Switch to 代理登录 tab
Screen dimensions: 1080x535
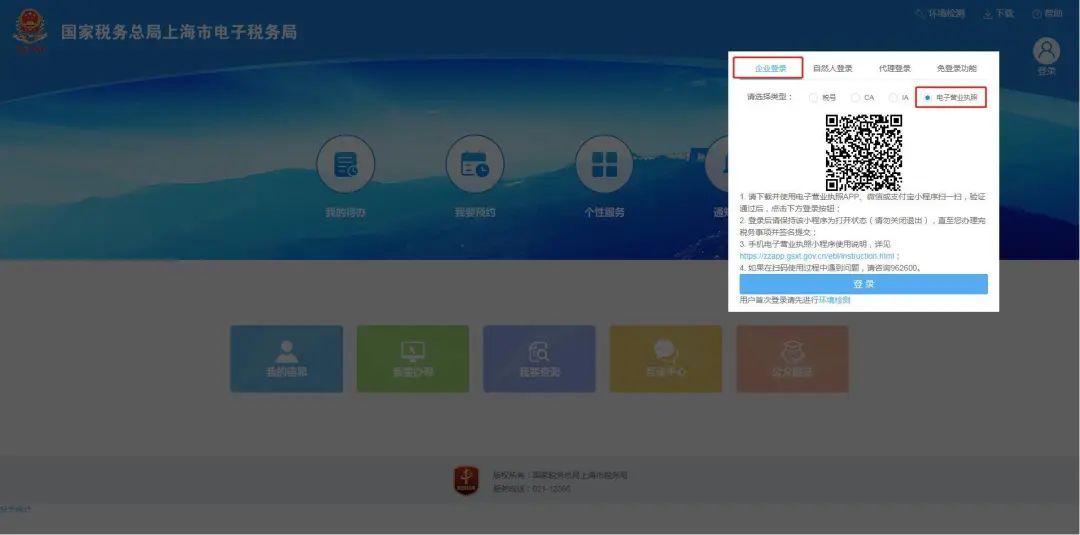(x=895, y=68)
